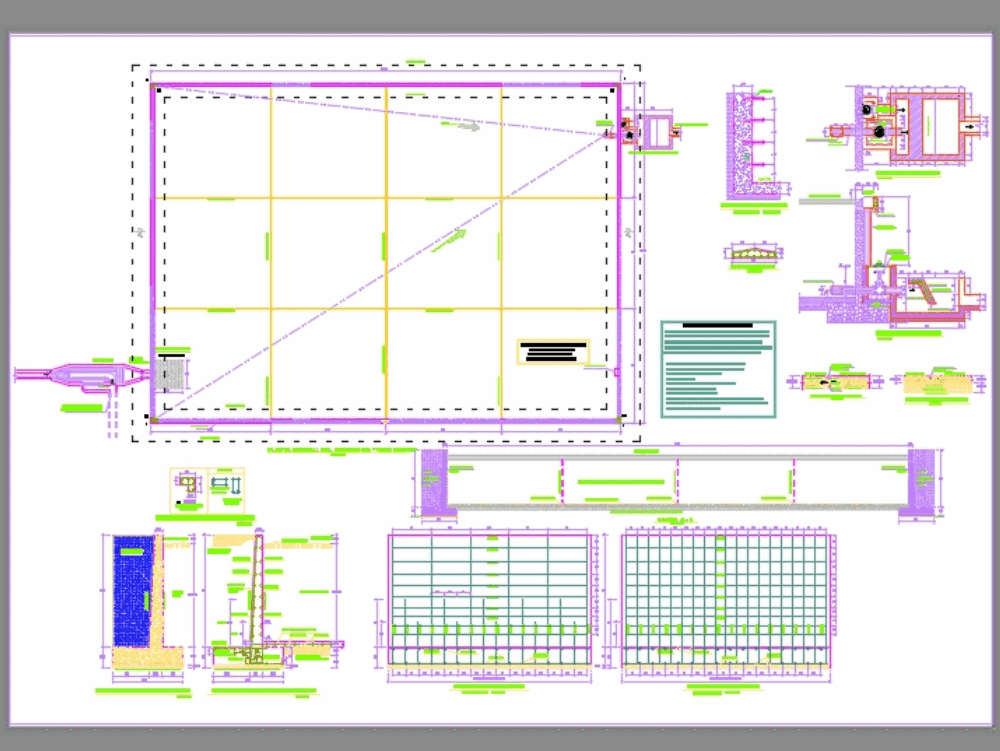
Task: Open the legend box below the plan interior
Action: coord(555,352)
